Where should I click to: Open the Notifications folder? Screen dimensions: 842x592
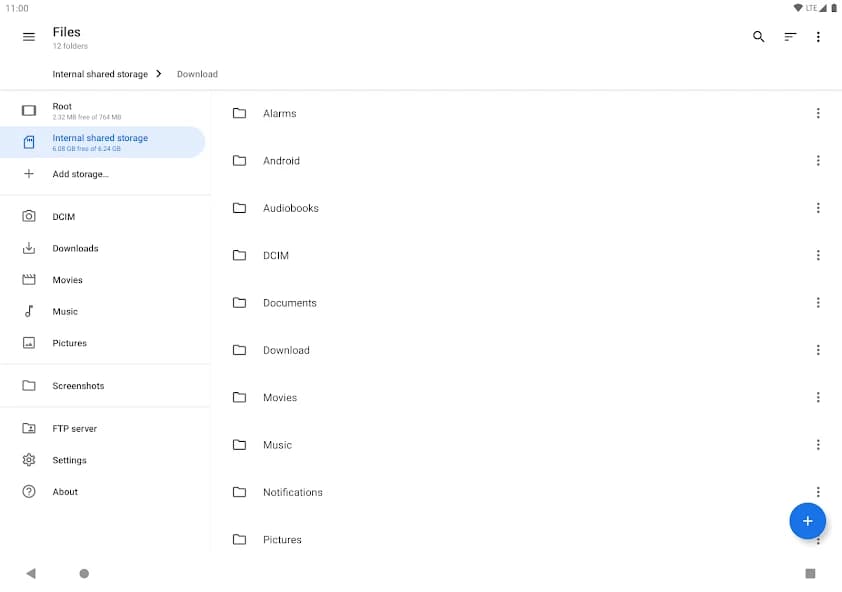(293, 492)
